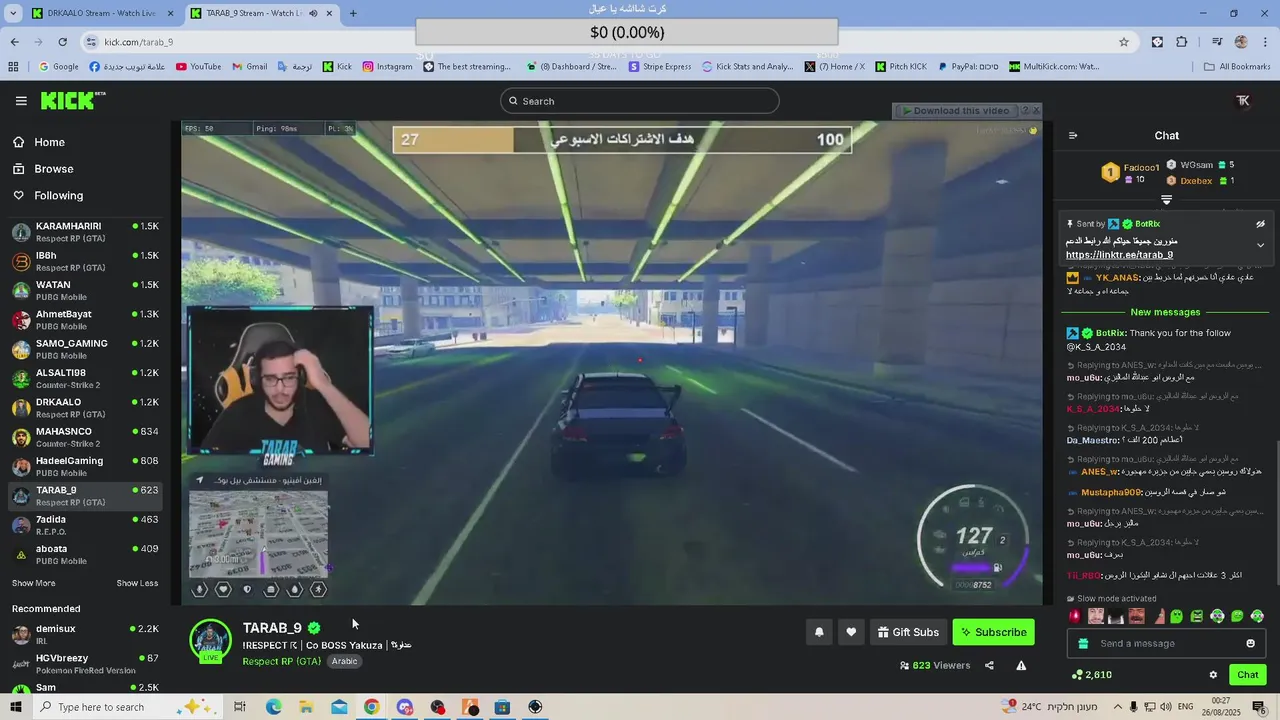The width and height of the screenshot is (1280, 720).
Task: Bookmark this page with star icon
Action: (1124, 42)
